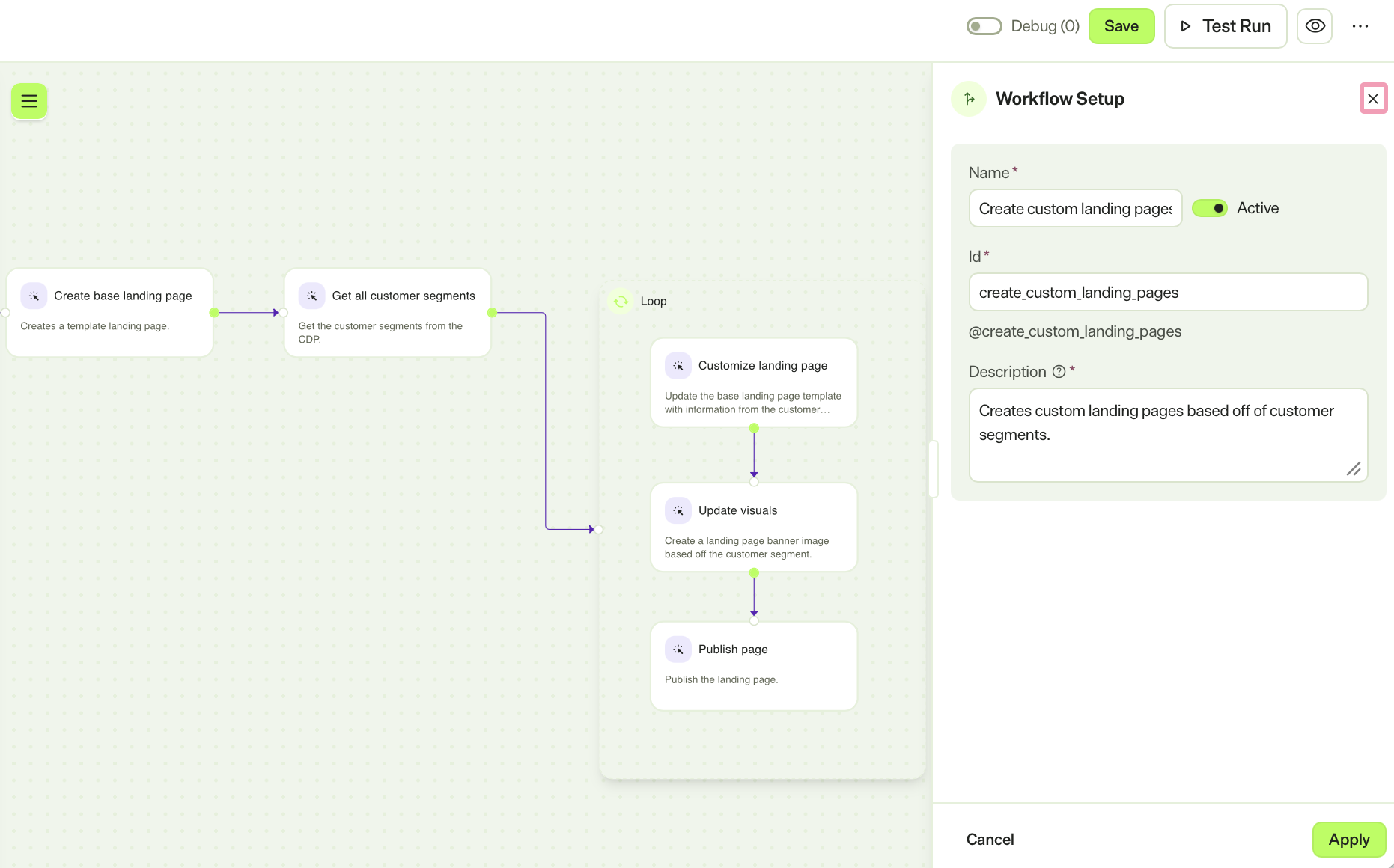The width and height of the screenshot is (1394, 868).
Task: Close the Workflow Setup panel
Action: [1373, 98]
